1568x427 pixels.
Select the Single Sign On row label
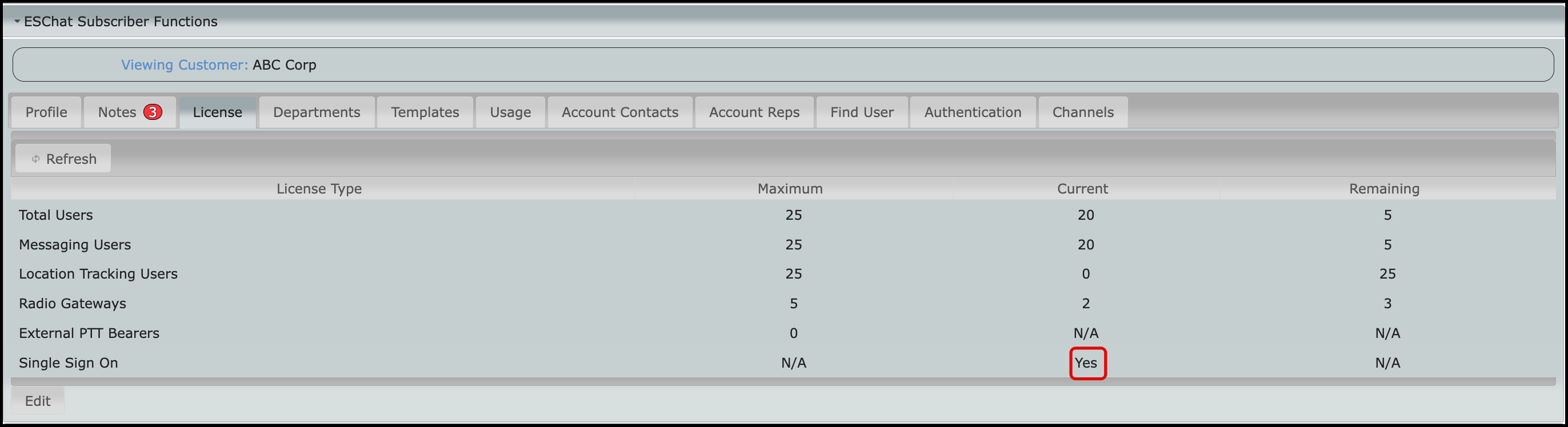tap(68, 362)
